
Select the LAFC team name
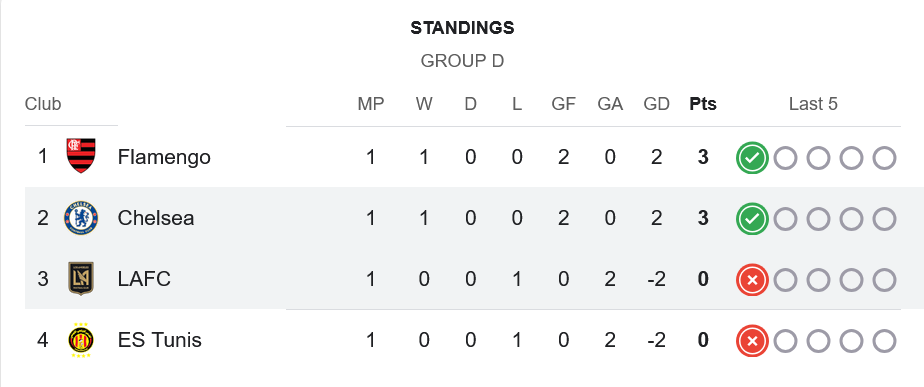click(144, 279)
